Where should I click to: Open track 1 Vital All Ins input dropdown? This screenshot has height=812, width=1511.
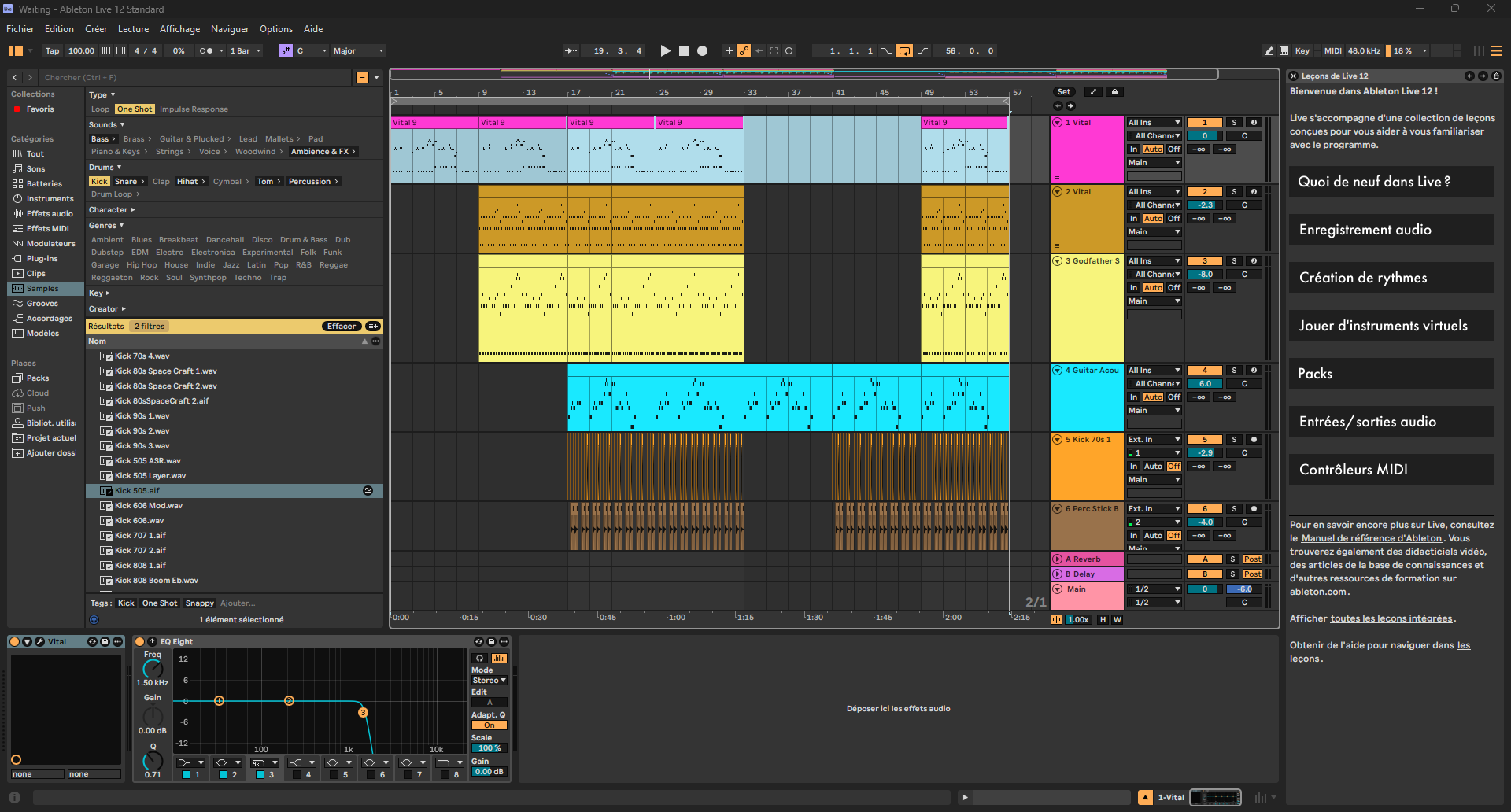coord(1154,123)
